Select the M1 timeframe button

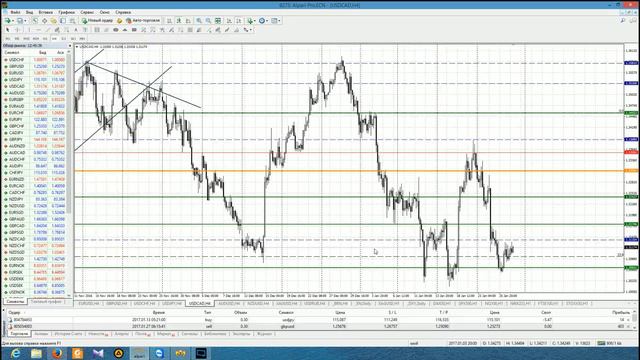coord(8,39)
